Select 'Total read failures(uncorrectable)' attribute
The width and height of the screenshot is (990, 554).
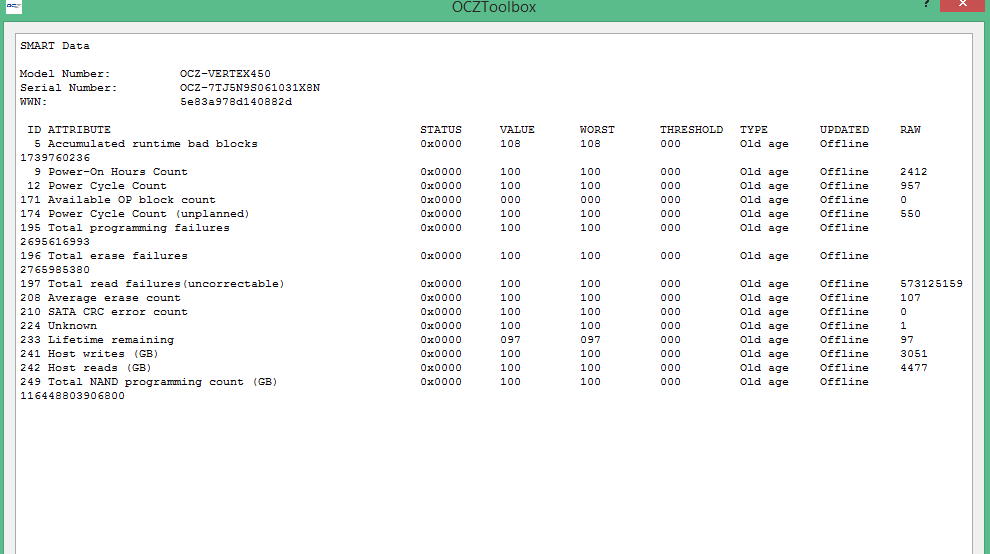click(167, 284)
